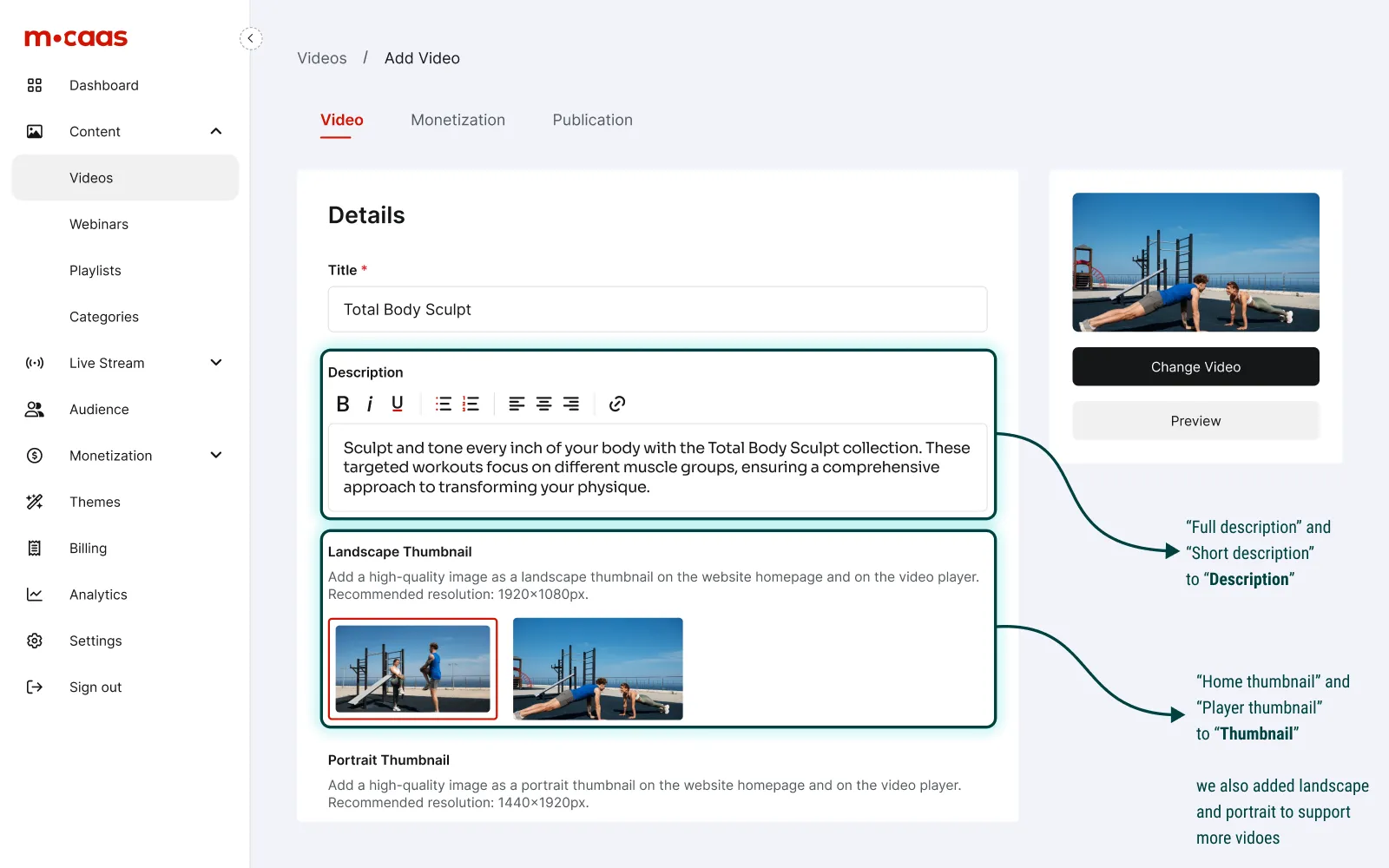Collapse the Content section in the sidebar
This screenshot has height=868, width=1389.
216,131
